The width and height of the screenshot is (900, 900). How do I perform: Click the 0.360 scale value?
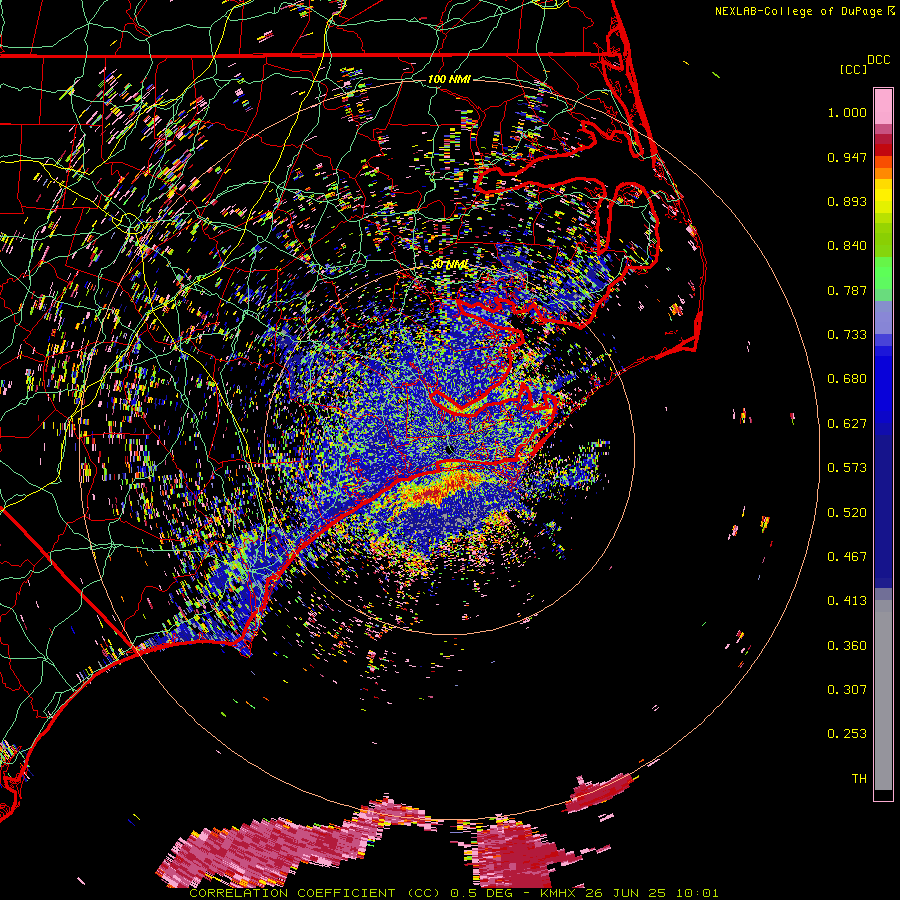[847, 646]
